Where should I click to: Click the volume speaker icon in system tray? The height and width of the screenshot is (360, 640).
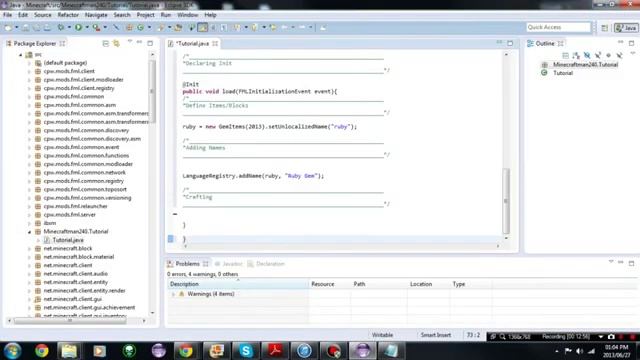[x=580, y=351]
